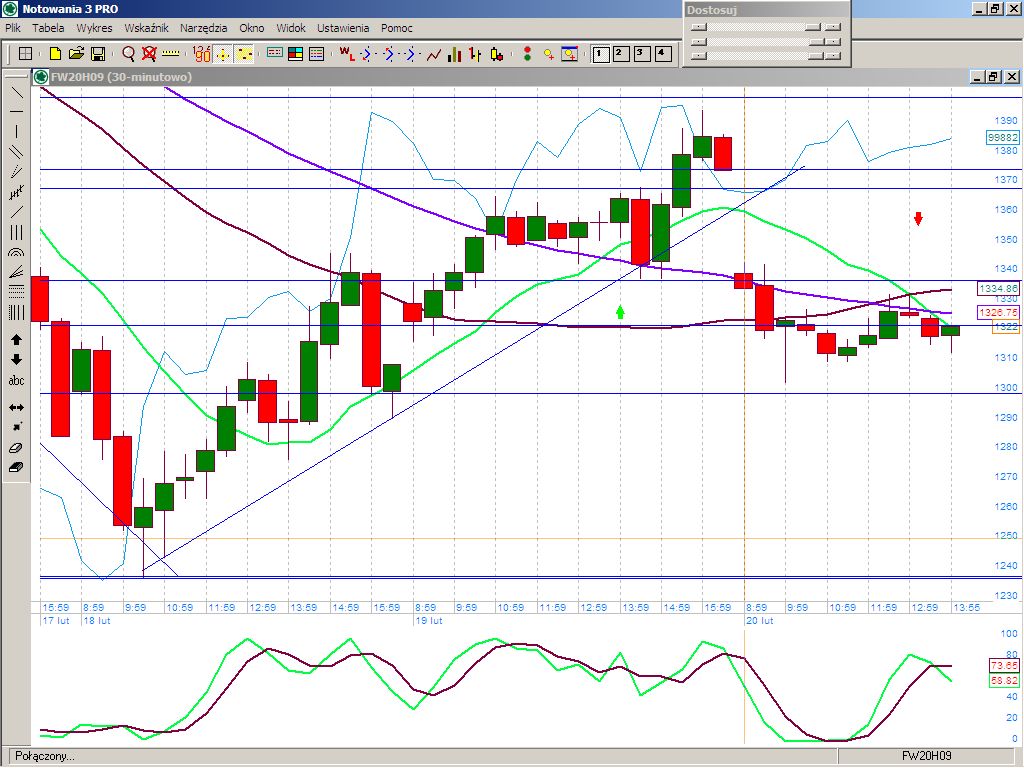
Task: Click the bar histogram chart icon
Action: (x=454, y=54)
